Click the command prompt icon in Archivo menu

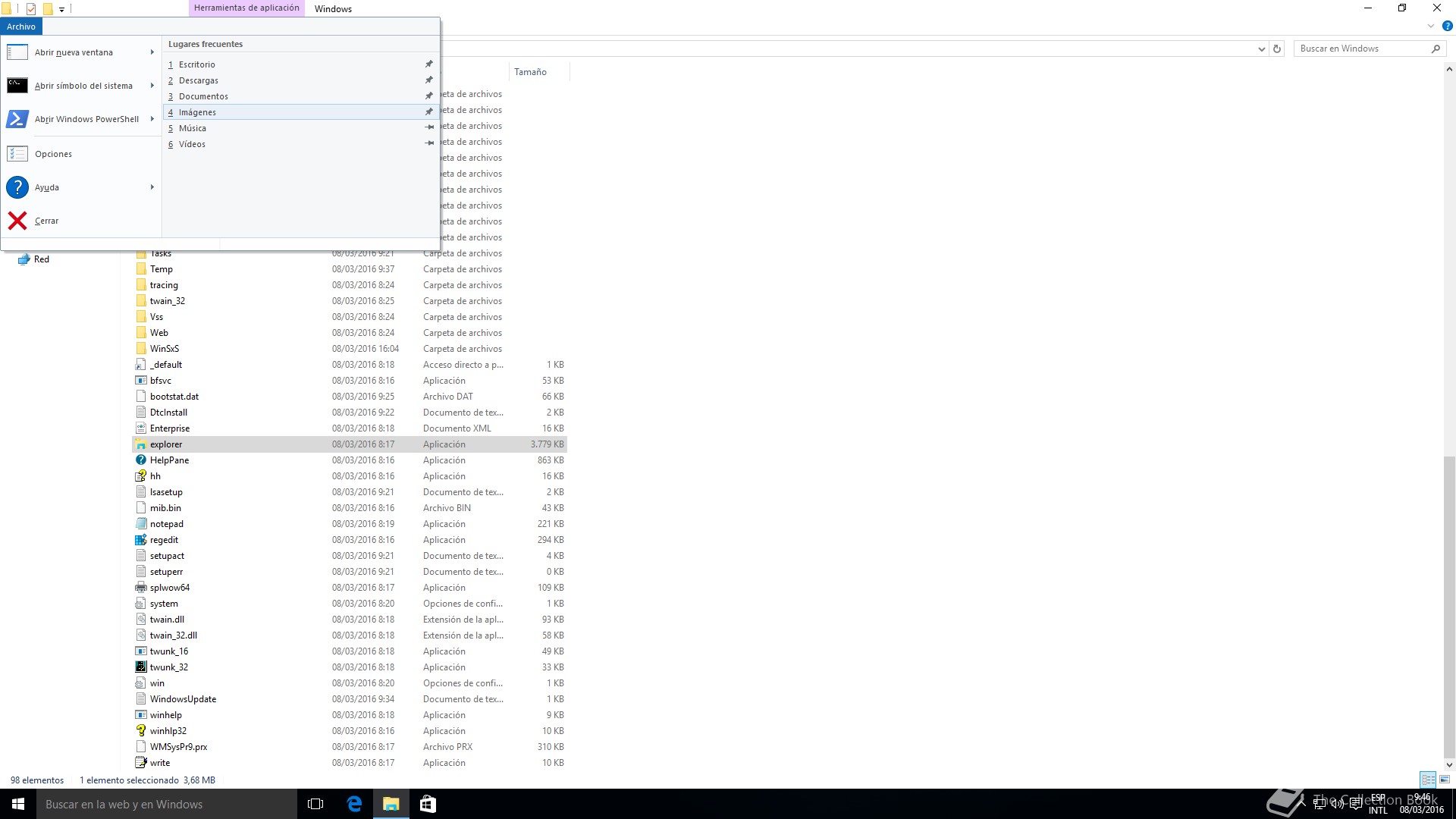point(17,86)
